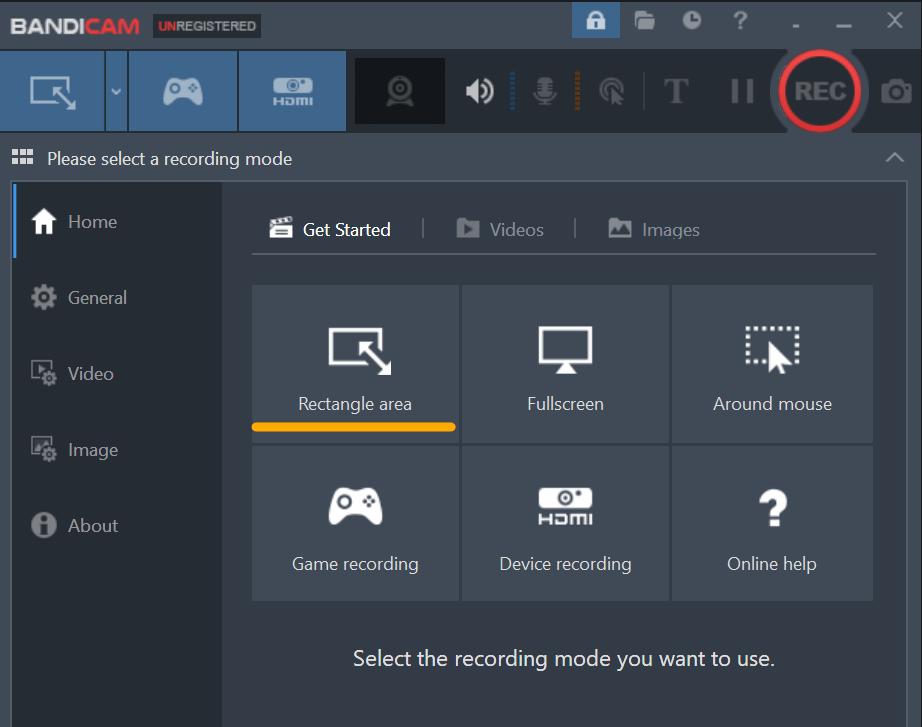Choose the Device recording tile
The image size is (922, 727).
(x=565, y=523)
